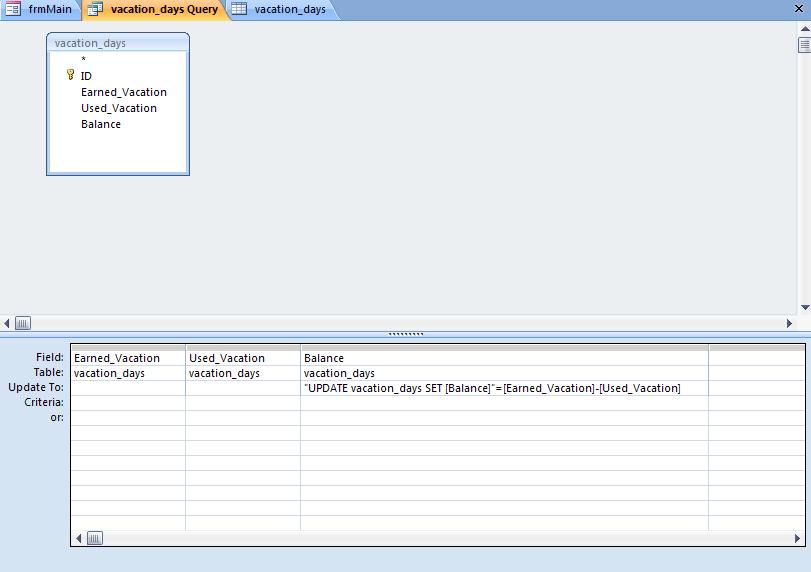Click the datasheet icon on vacation_days tab

point(239,9)
